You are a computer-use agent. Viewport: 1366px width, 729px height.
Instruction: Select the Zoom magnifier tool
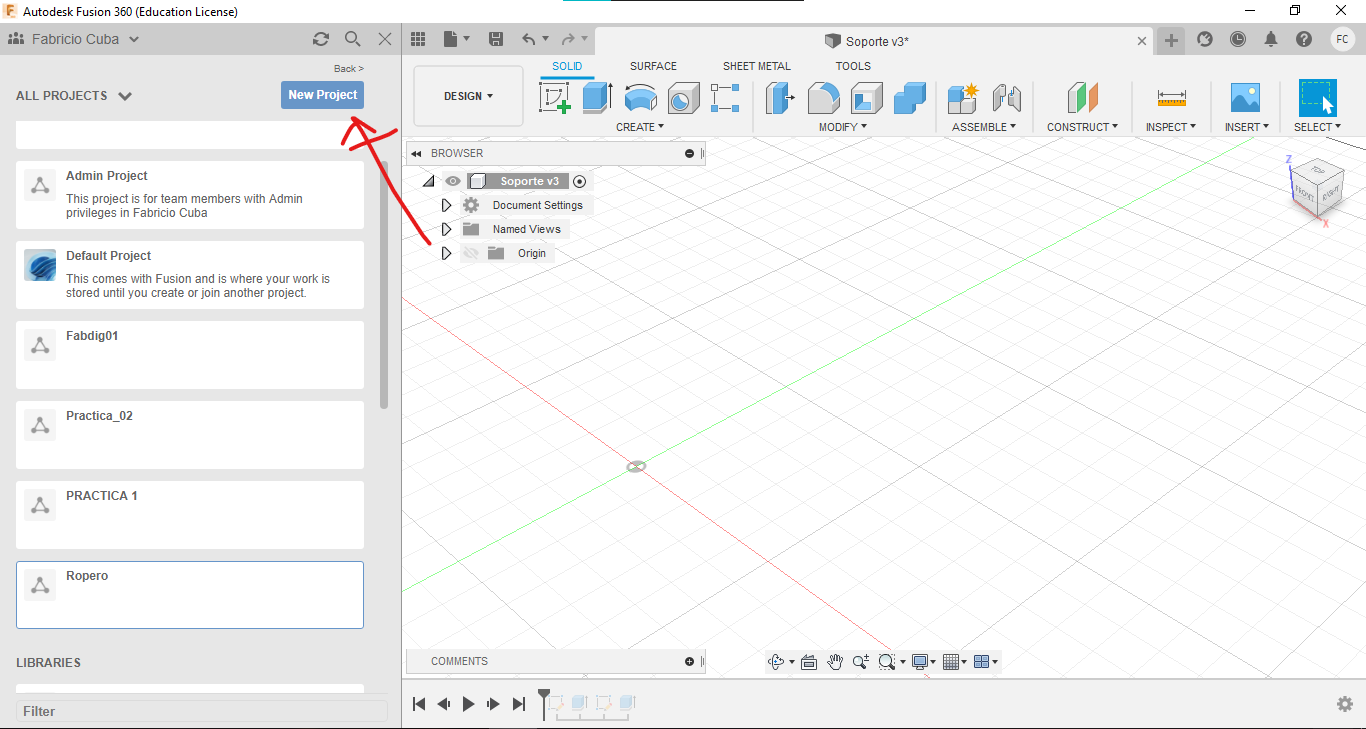860,662
